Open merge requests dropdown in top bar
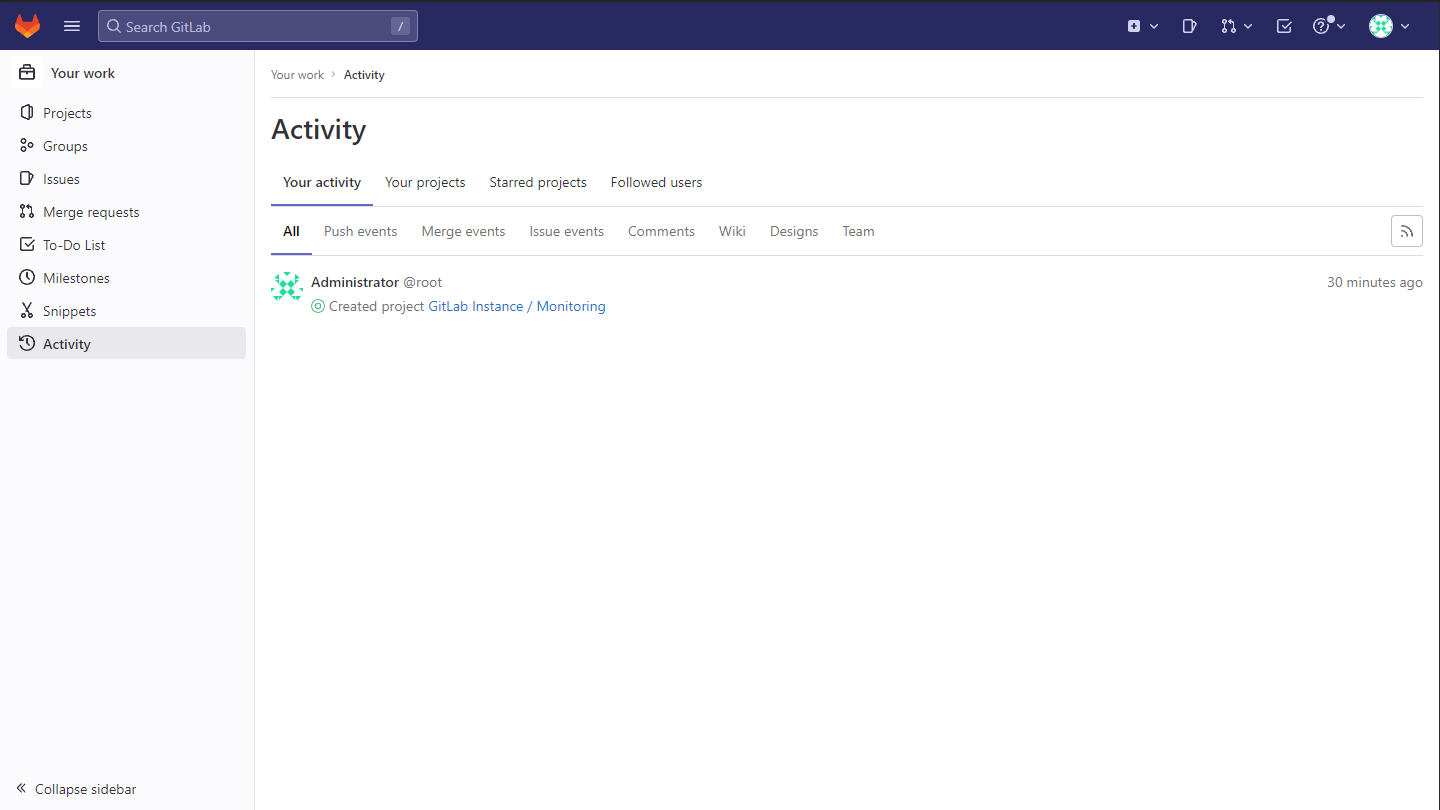The height and width of the screenshot is (810, 1440). coord(1237,26)
